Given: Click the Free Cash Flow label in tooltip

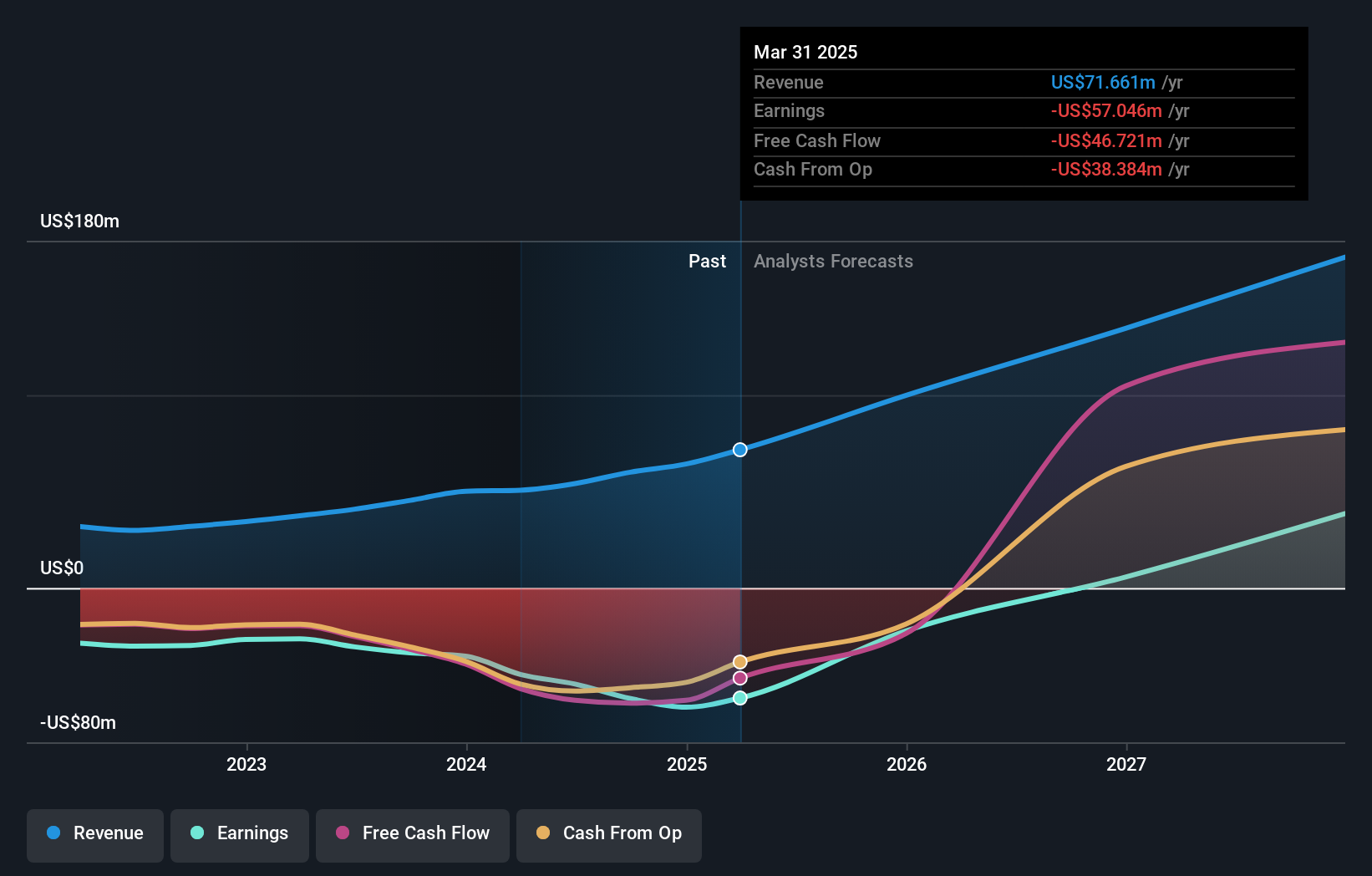Looking at the screenshot, I should coord(817,140).
